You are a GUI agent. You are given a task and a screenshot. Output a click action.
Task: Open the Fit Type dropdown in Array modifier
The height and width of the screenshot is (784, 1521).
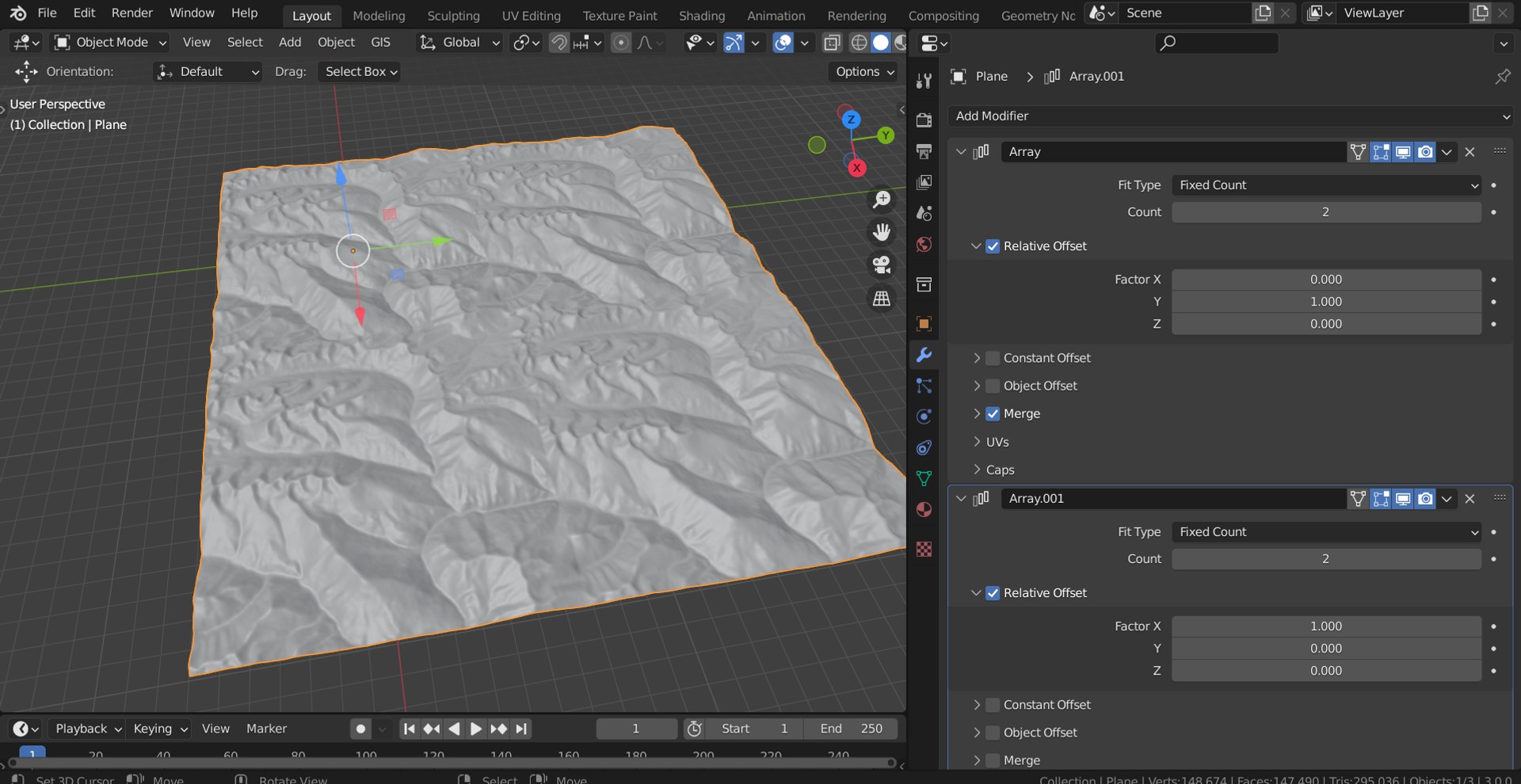(1326, 185)
